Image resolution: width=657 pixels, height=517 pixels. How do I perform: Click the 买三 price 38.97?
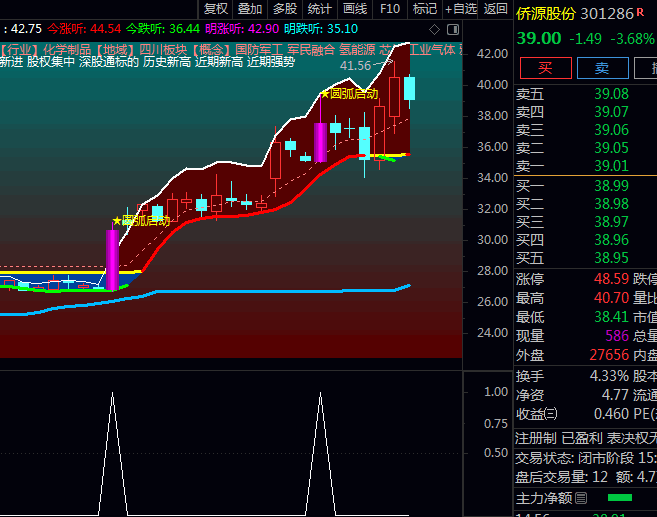click(611, 222)
